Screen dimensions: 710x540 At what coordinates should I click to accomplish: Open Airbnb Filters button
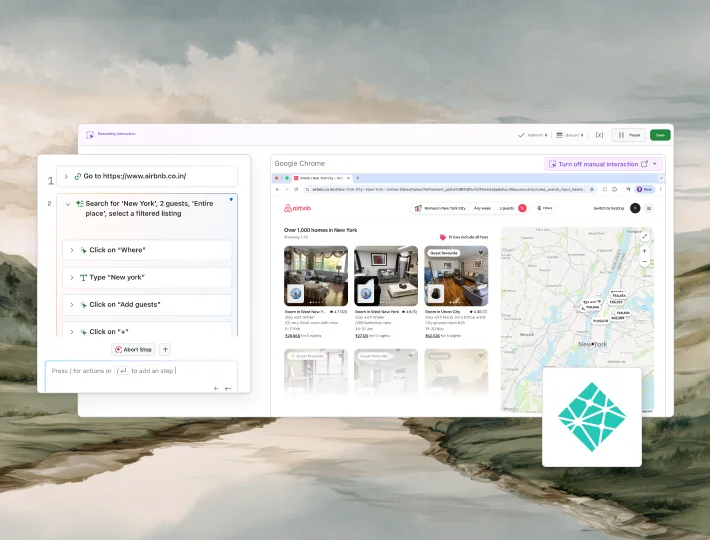(x=545, y=208)
